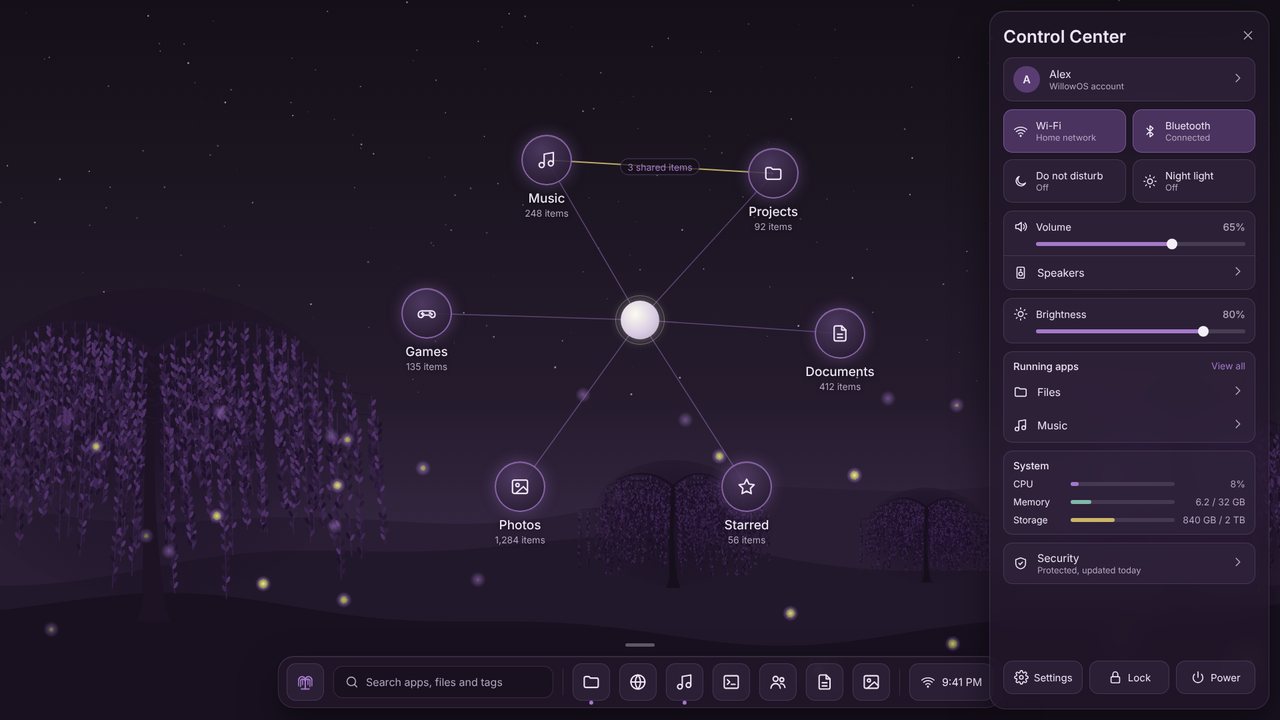Screen dimensions: 1280x720
Task: Close the Control Center panel
Action: coord(1248,35)
